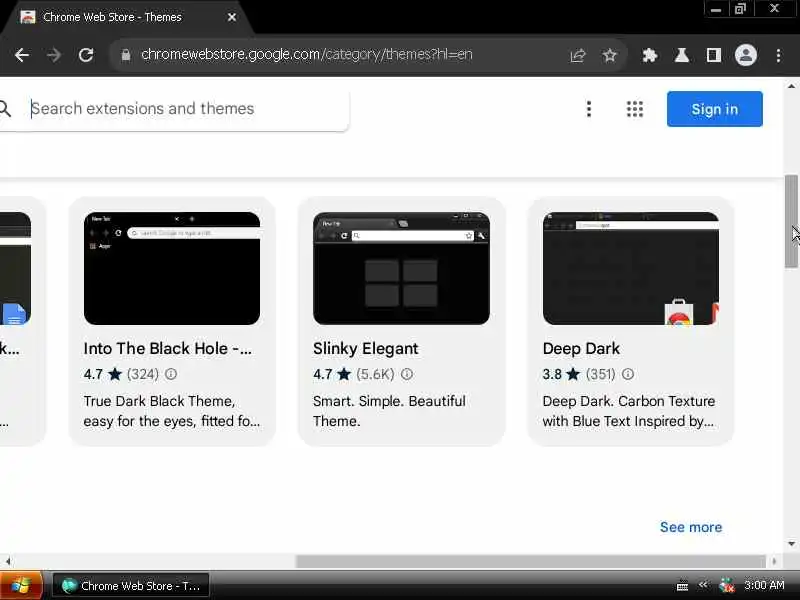The width and height of the screenshot is (800, 600).
Task: Click the See more link
Action: point(691,527)
